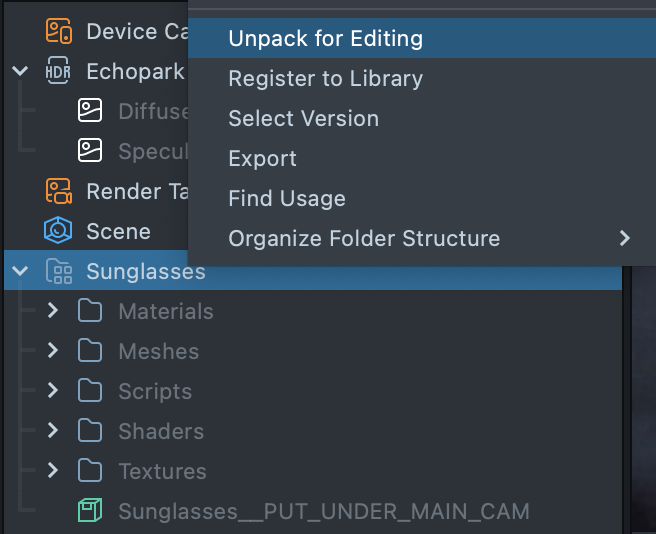Click the Sunglasses prefab cube icon

(90, 511)
